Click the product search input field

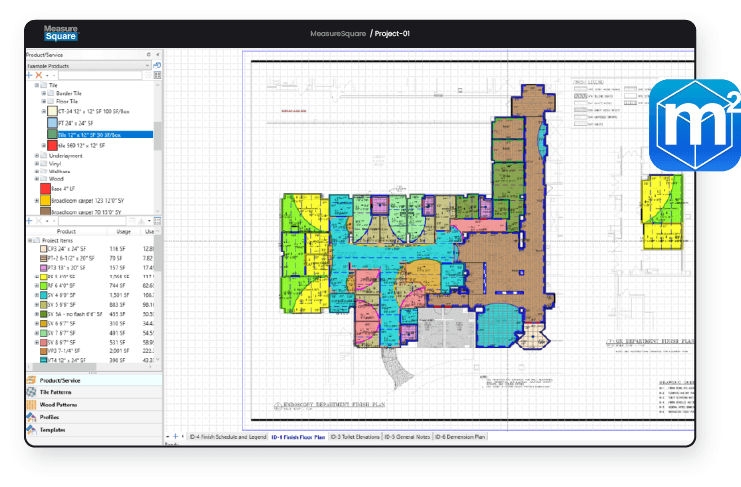(95, 75)
